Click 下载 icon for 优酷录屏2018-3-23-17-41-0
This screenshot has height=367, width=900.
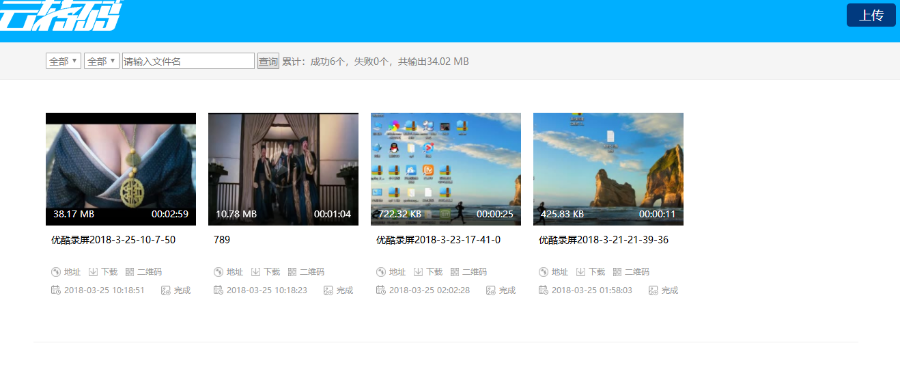[418, 272]
